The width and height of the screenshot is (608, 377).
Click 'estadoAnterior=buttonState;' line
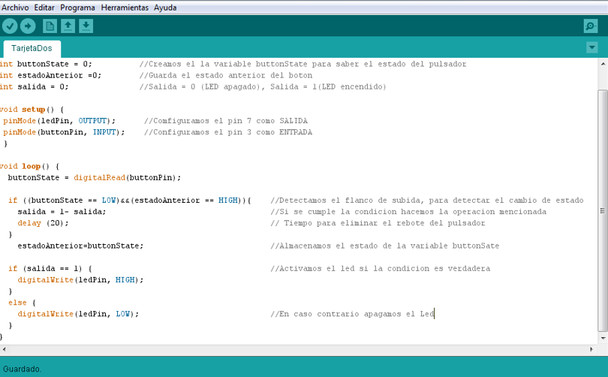click(x=80, y=246)
